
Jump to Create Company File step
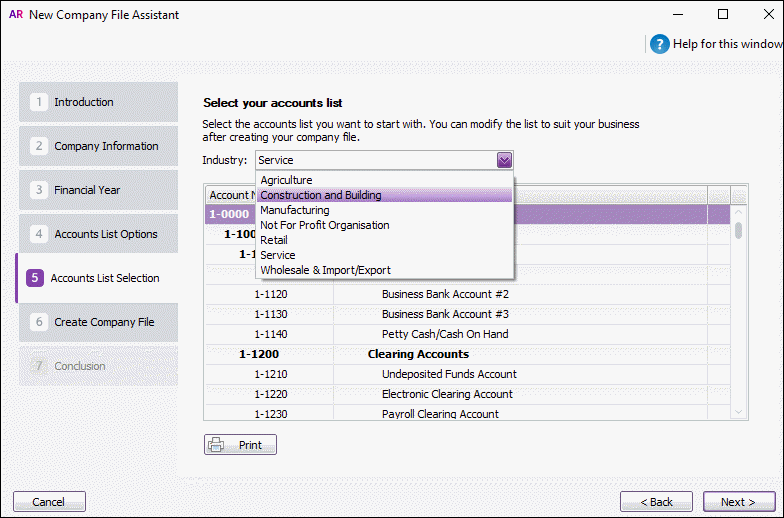(x=97, y=322)
